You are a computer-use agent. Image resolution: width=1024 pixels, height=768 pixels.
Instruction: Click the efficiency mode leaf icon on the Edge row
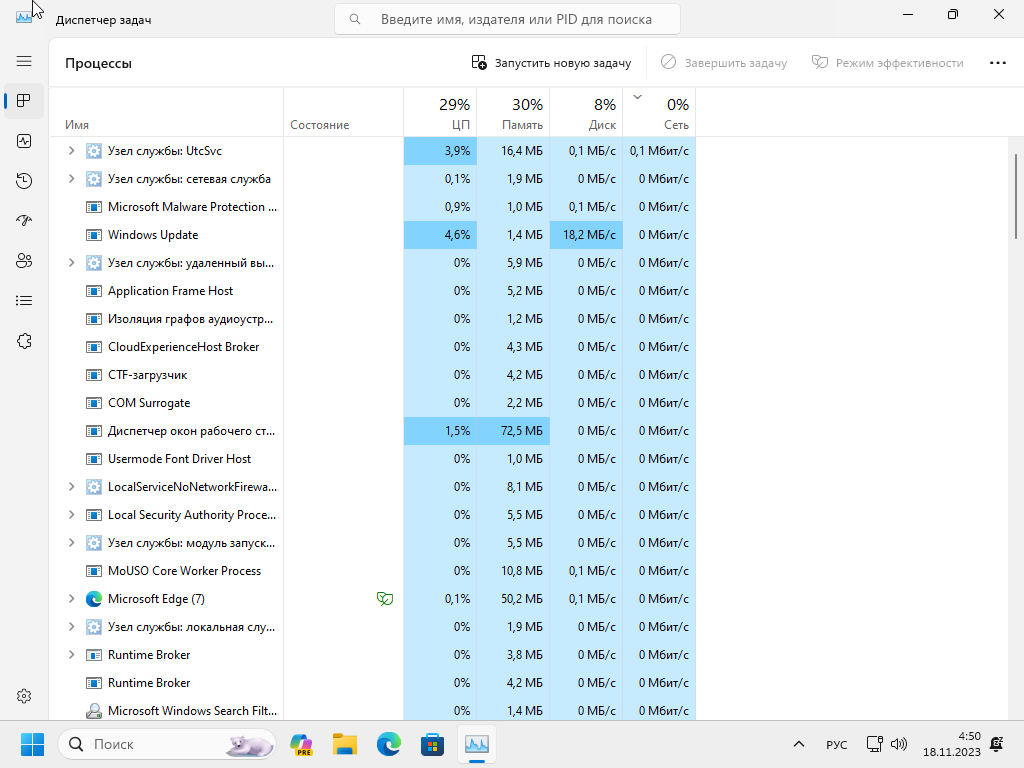[385, 598]
